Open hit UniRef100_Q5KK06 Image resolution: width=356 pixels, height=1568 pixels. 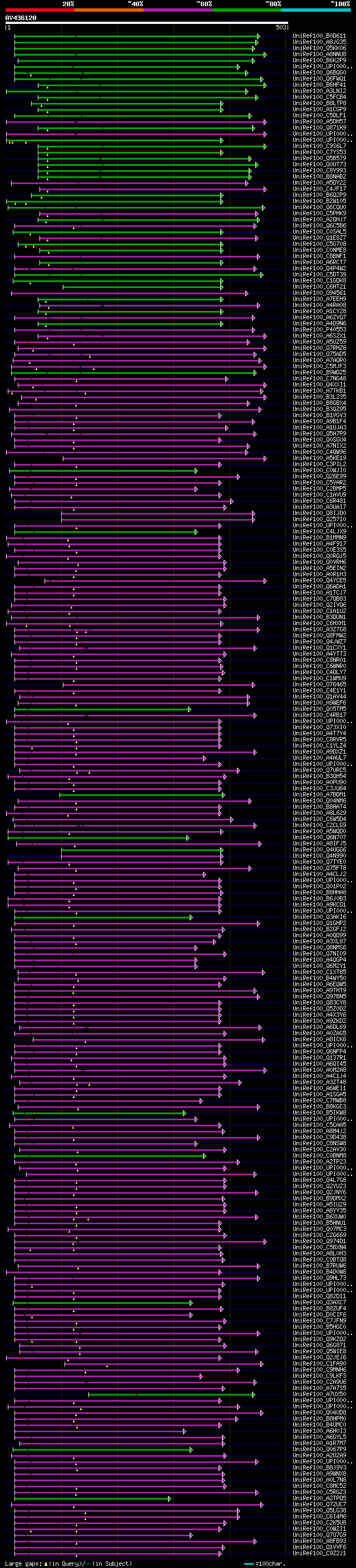click(319, 48)
